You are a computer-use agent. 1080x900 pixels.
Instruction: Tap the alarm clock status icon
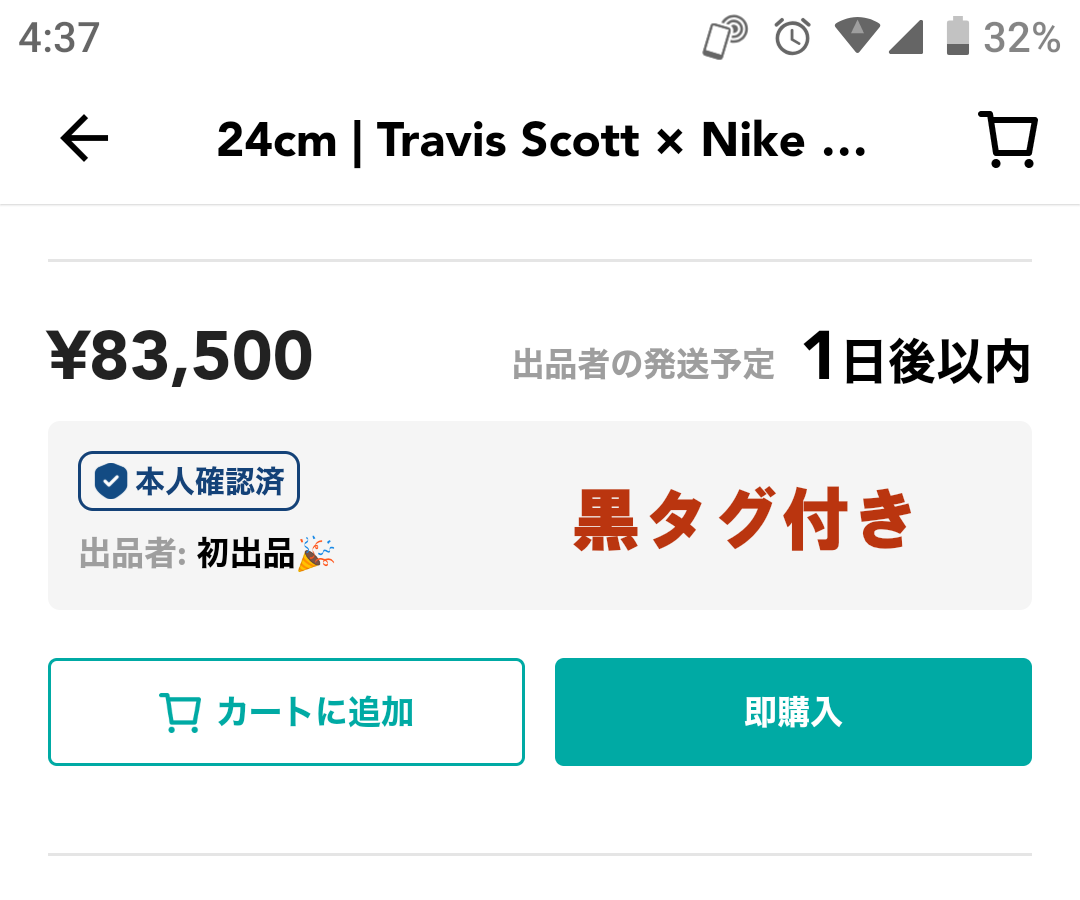793,38
